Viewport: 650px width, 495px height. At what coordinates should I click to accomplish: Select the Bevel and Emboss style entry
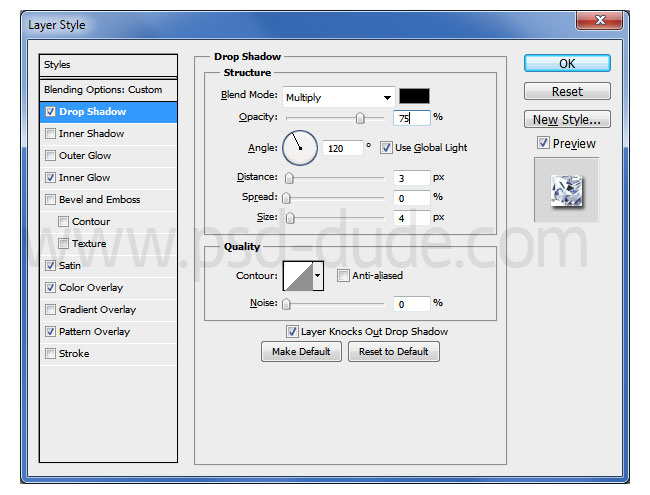[x=108, y=200]
